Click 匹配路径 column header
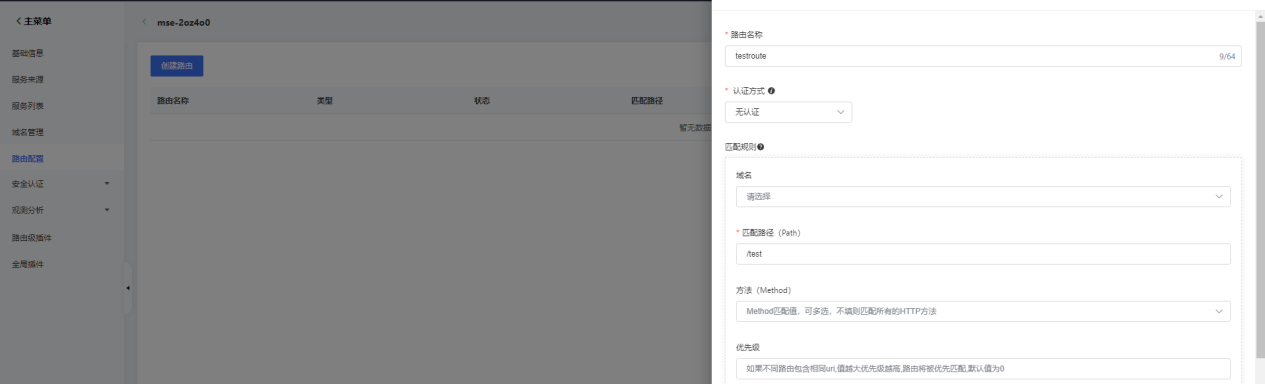The width and height of the screenshot is (1265, 384). click(x=648, y=101)
